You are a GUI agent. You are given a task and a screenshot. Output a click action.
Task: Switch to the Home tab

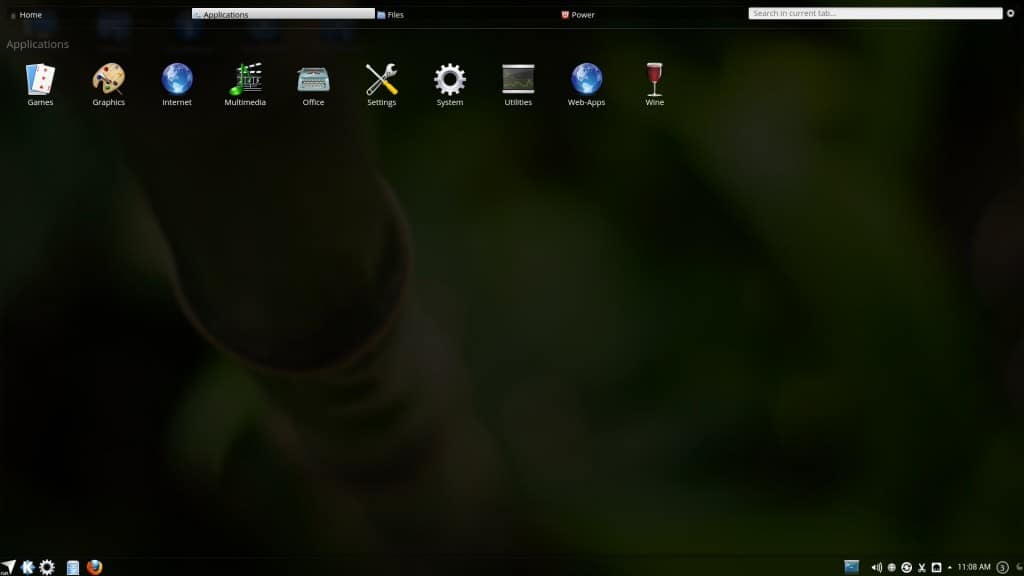26,15
